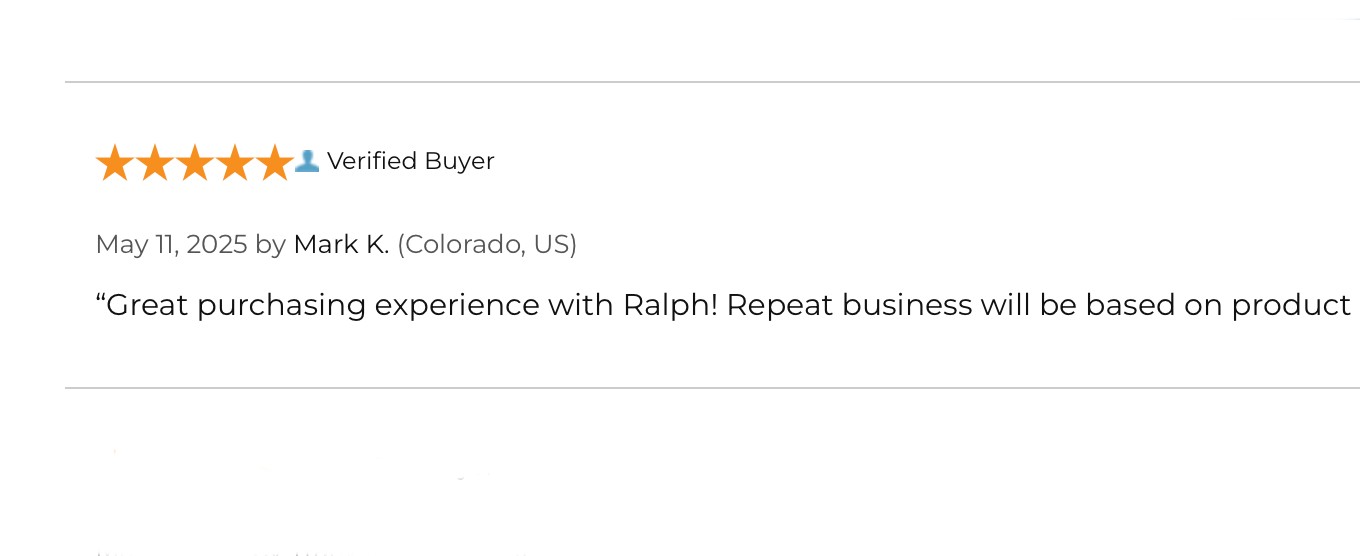This screenshot has width=1360, height=556.
Task: Open reviewer name Mark K.
Action: pos(341,244)
